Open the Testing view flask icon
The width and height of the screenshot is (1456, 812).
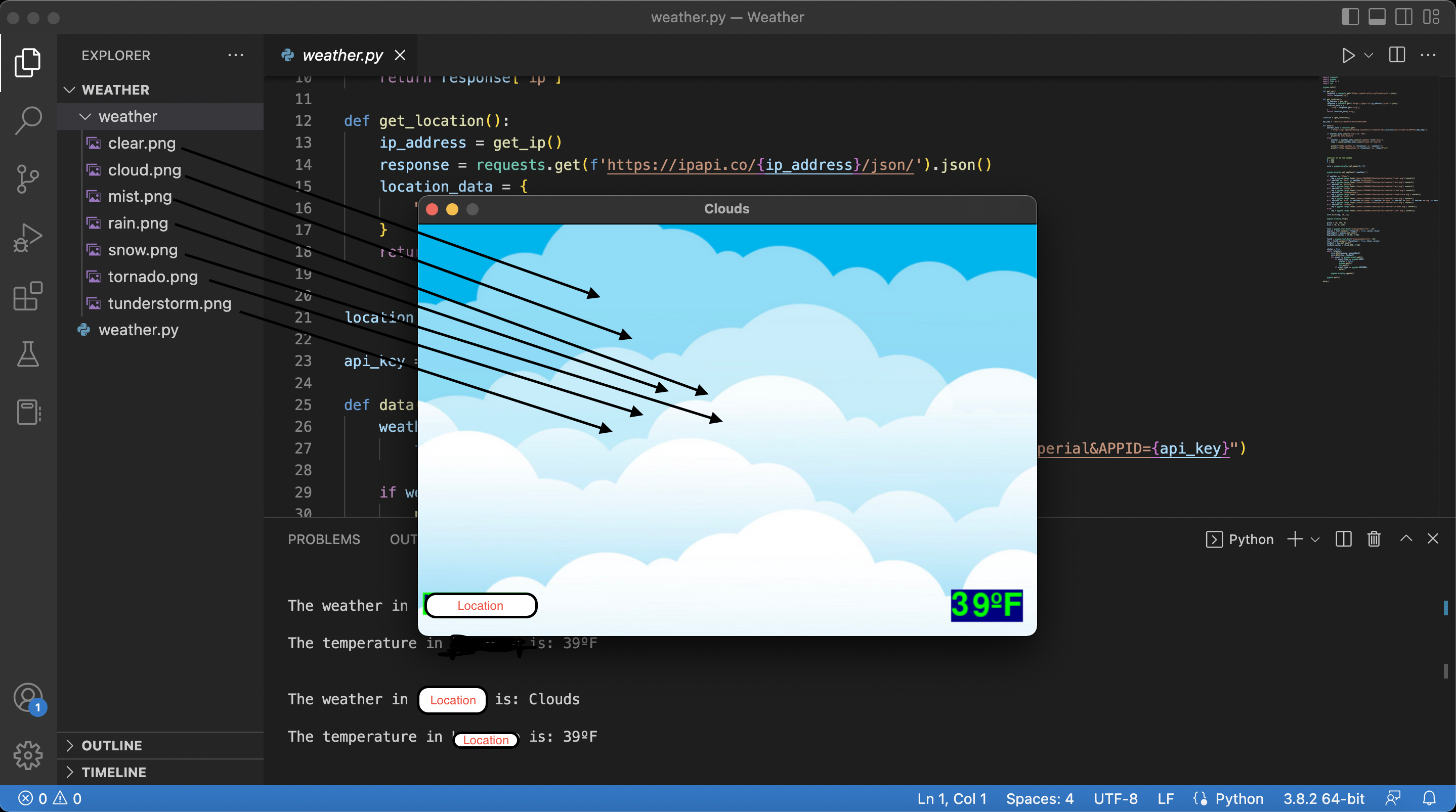coord(27,354)
